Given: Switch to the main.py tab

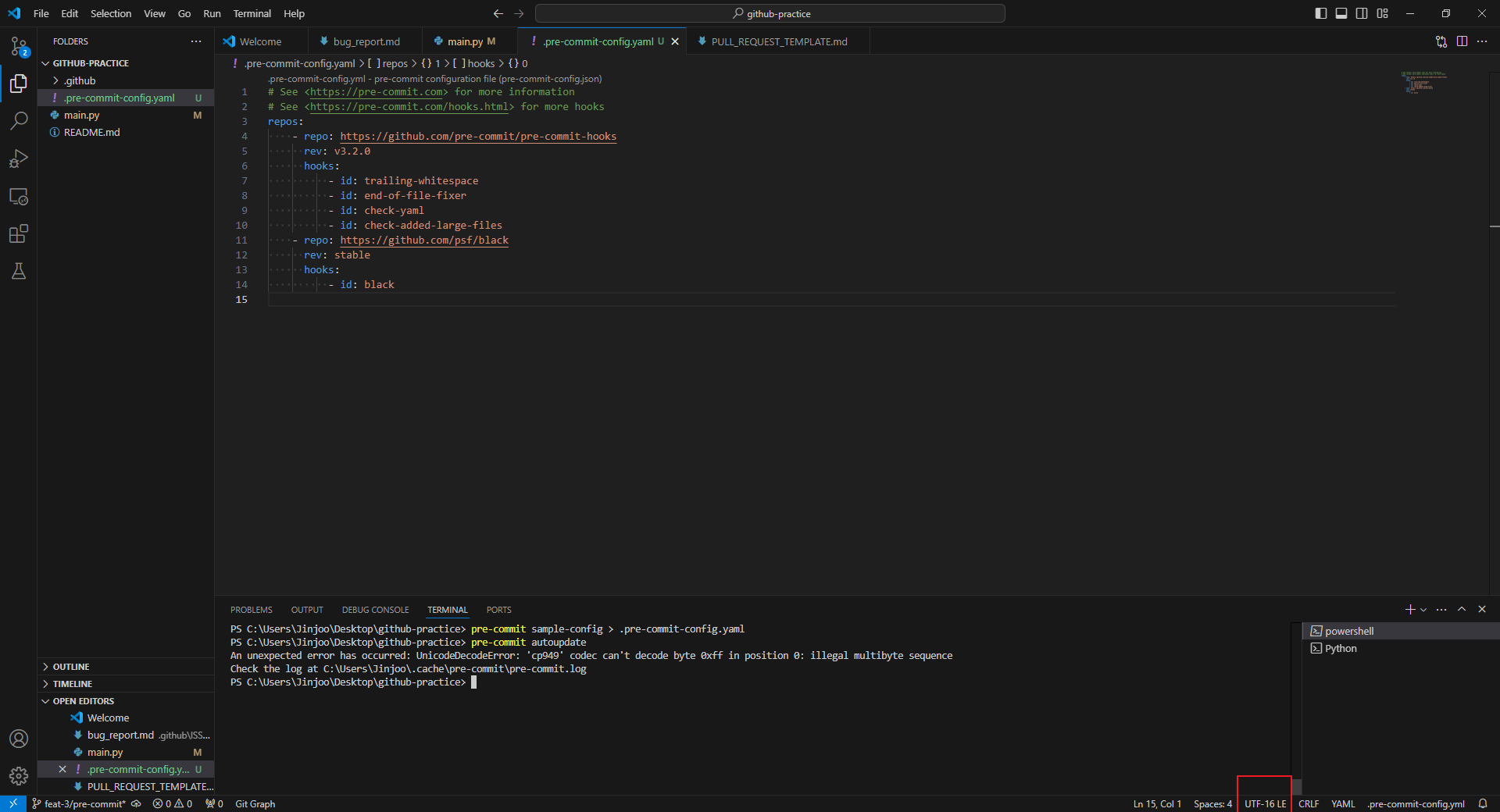Looking at the screenshot, I should (x=469, y=41).
